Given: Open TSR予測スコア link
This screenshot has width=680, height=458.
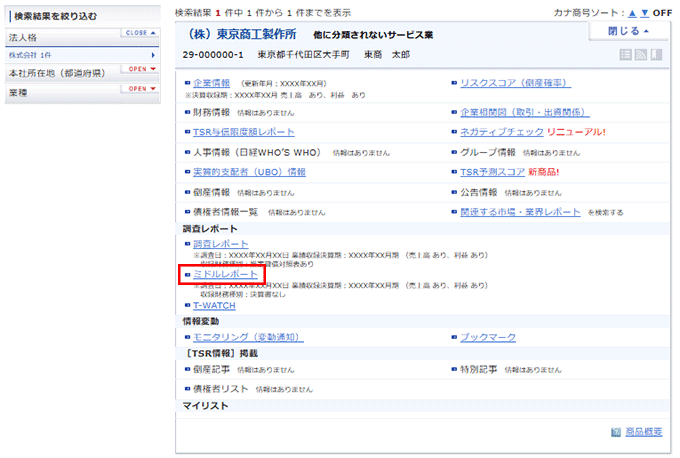Looking at the screenshot, I should [x=492, y=172].
